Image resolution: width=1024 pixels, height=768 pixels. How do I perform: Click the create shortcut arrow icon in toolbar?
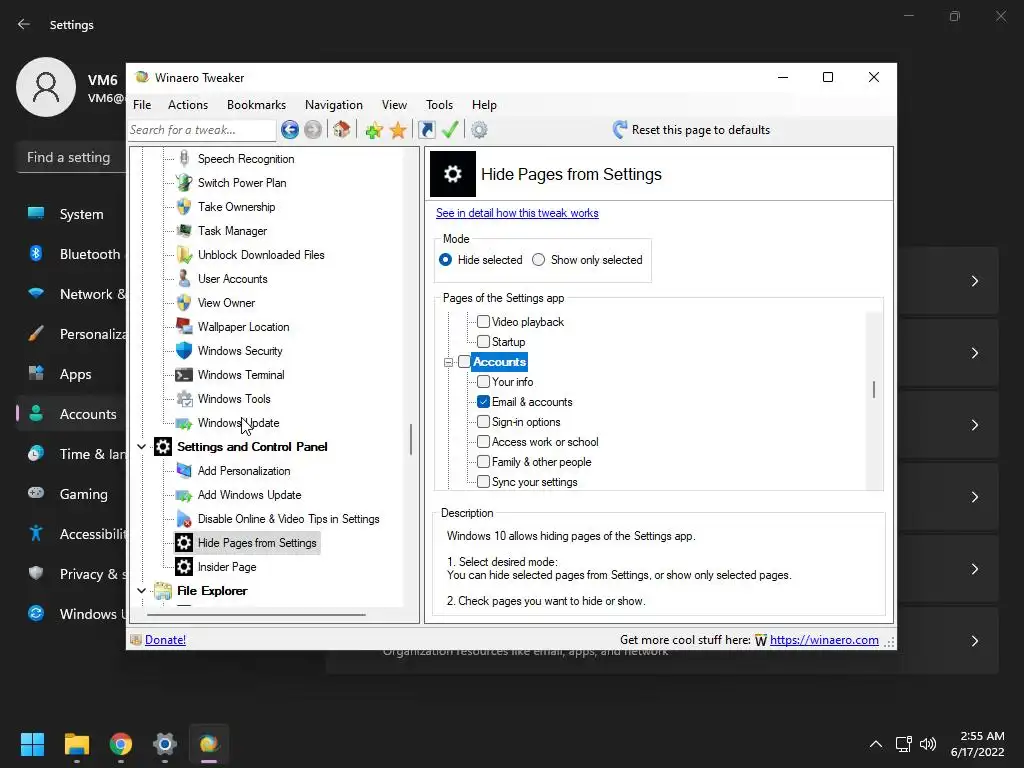[427, 130]
